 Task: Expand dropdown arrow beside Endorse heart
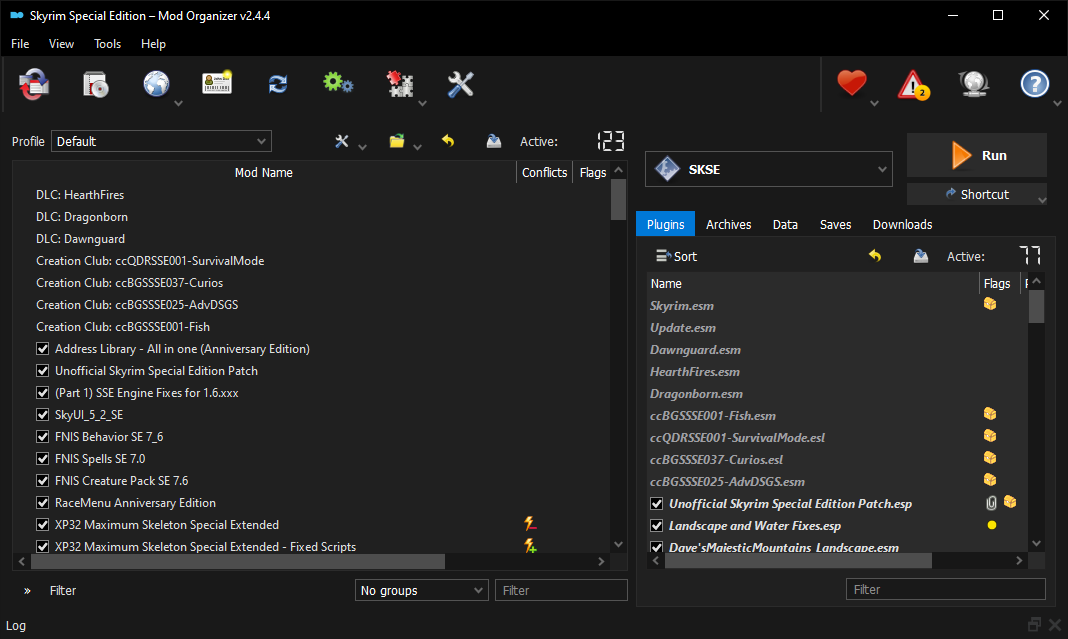coord(875,104)
